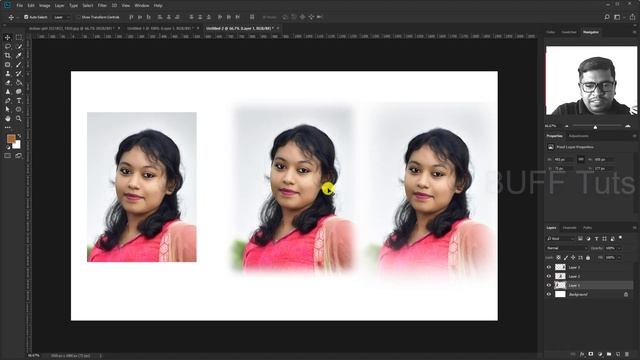Screen dimensions: 640x360
Task: Zoom out in Navigator panel
Action: (x=567, y=126)
